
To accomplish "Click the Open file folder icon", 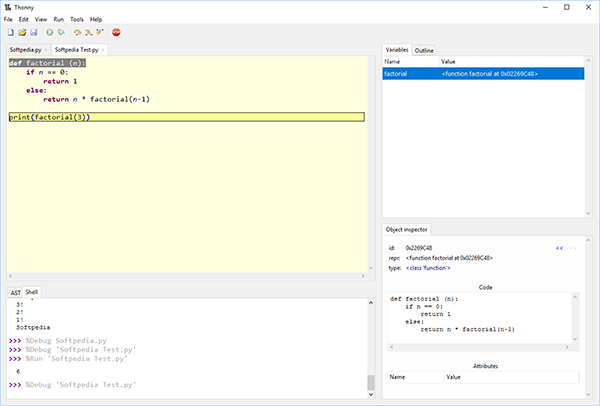I will point(21,33).
